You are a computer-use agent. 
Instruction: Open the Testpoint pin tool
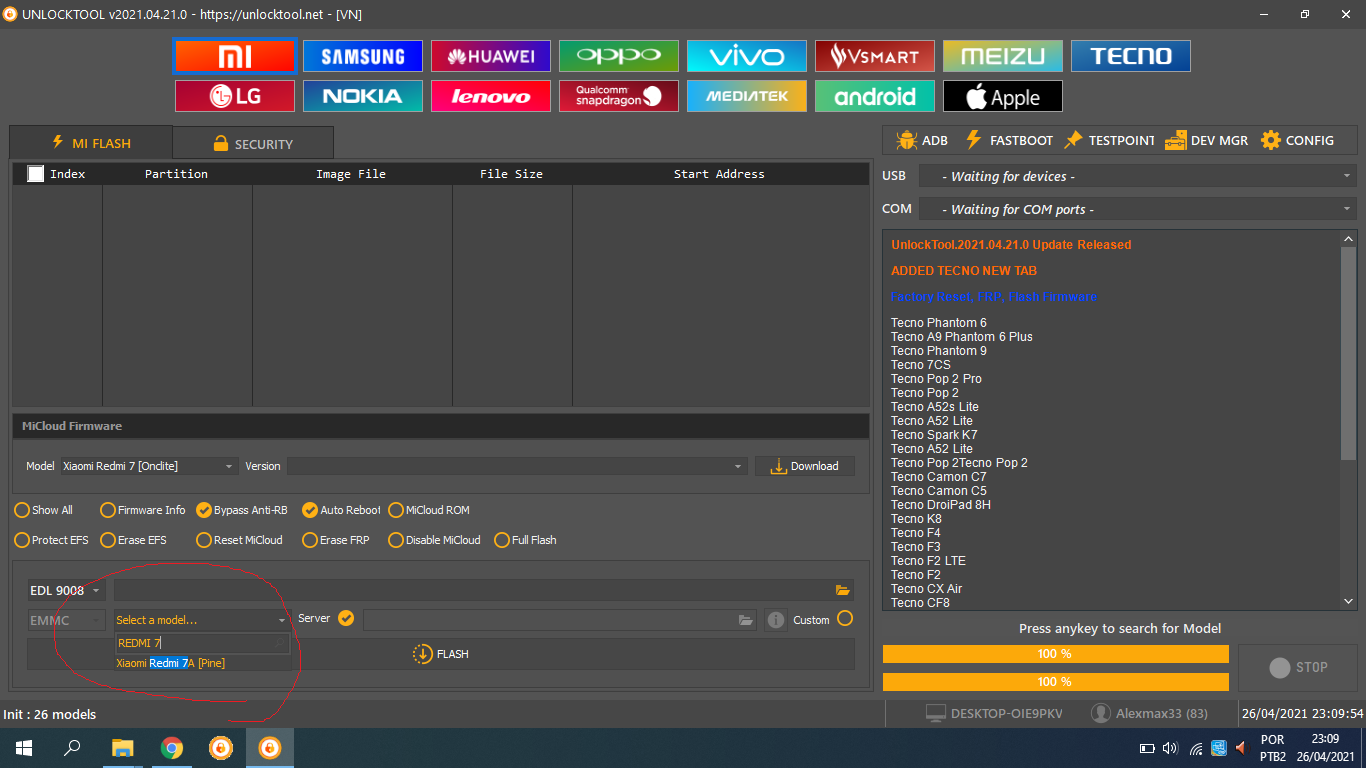[1109, 140]
